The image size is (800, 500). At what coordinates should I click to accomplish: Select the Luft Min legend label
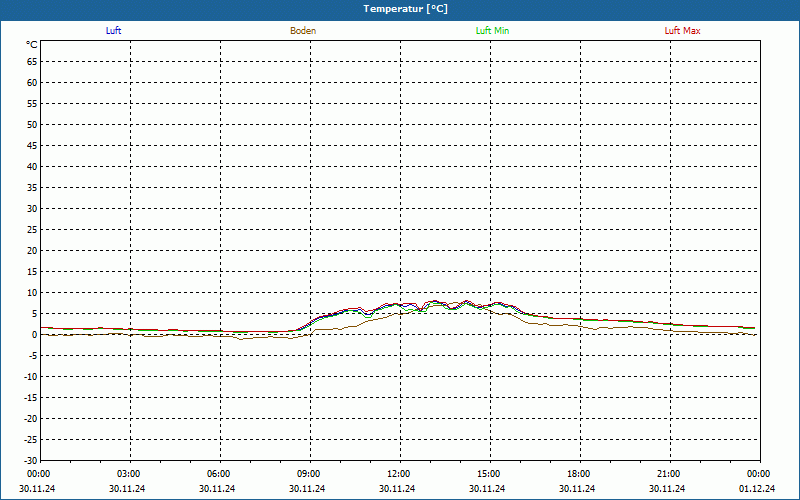click(492, 31)
